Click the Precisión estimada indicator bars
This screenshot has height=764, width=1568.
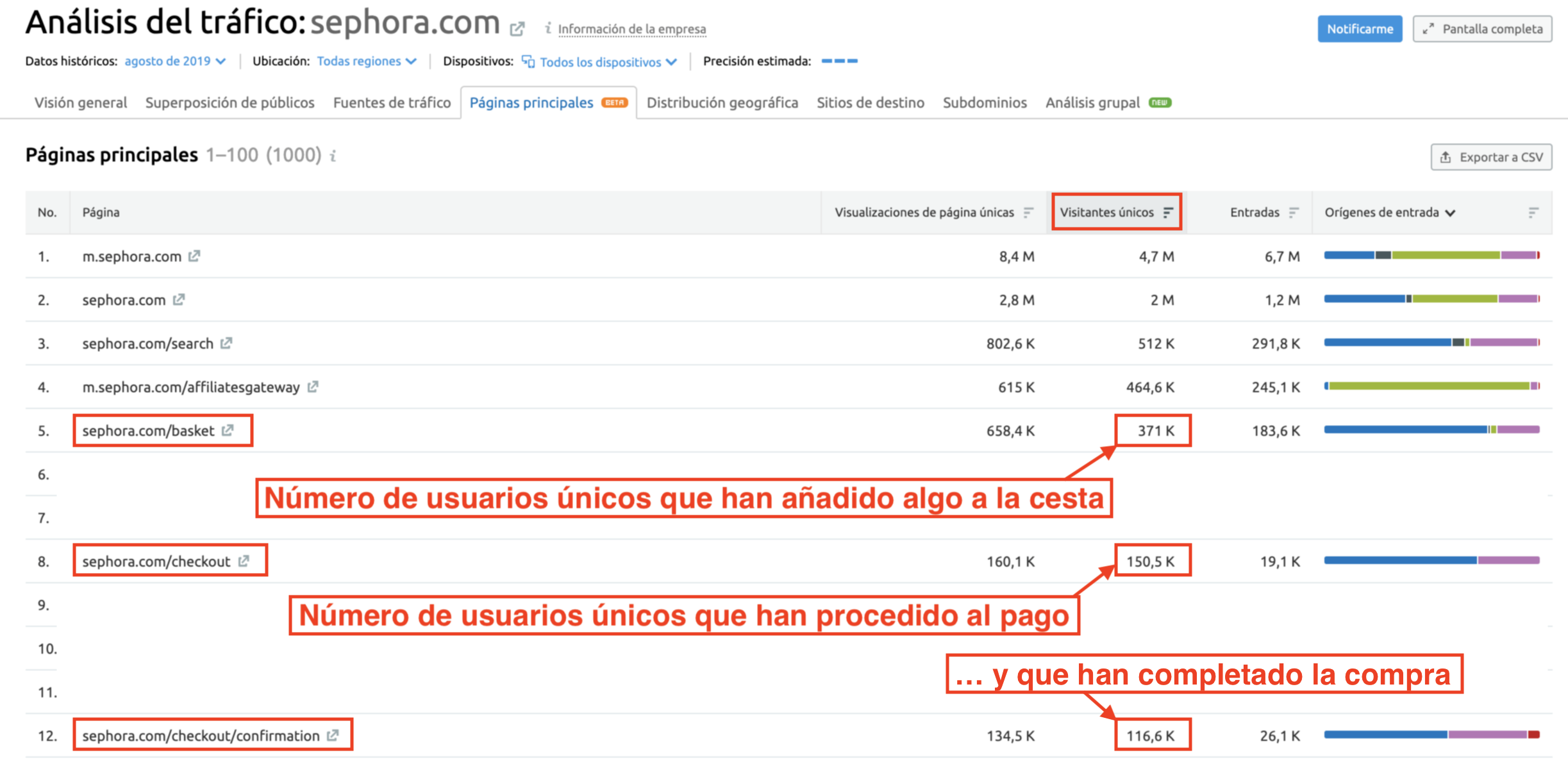[x=839, y=61]
